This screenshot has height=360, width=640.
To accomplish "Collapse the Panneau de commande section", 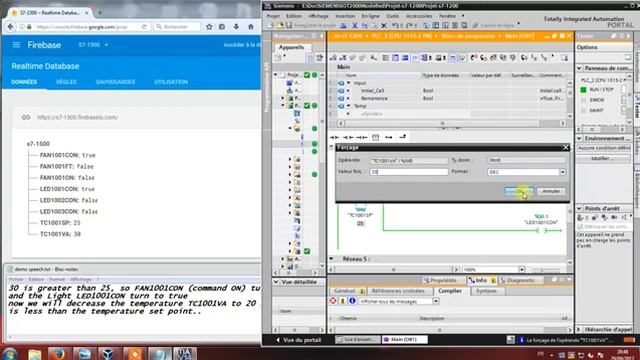I will tap(579, 68).
